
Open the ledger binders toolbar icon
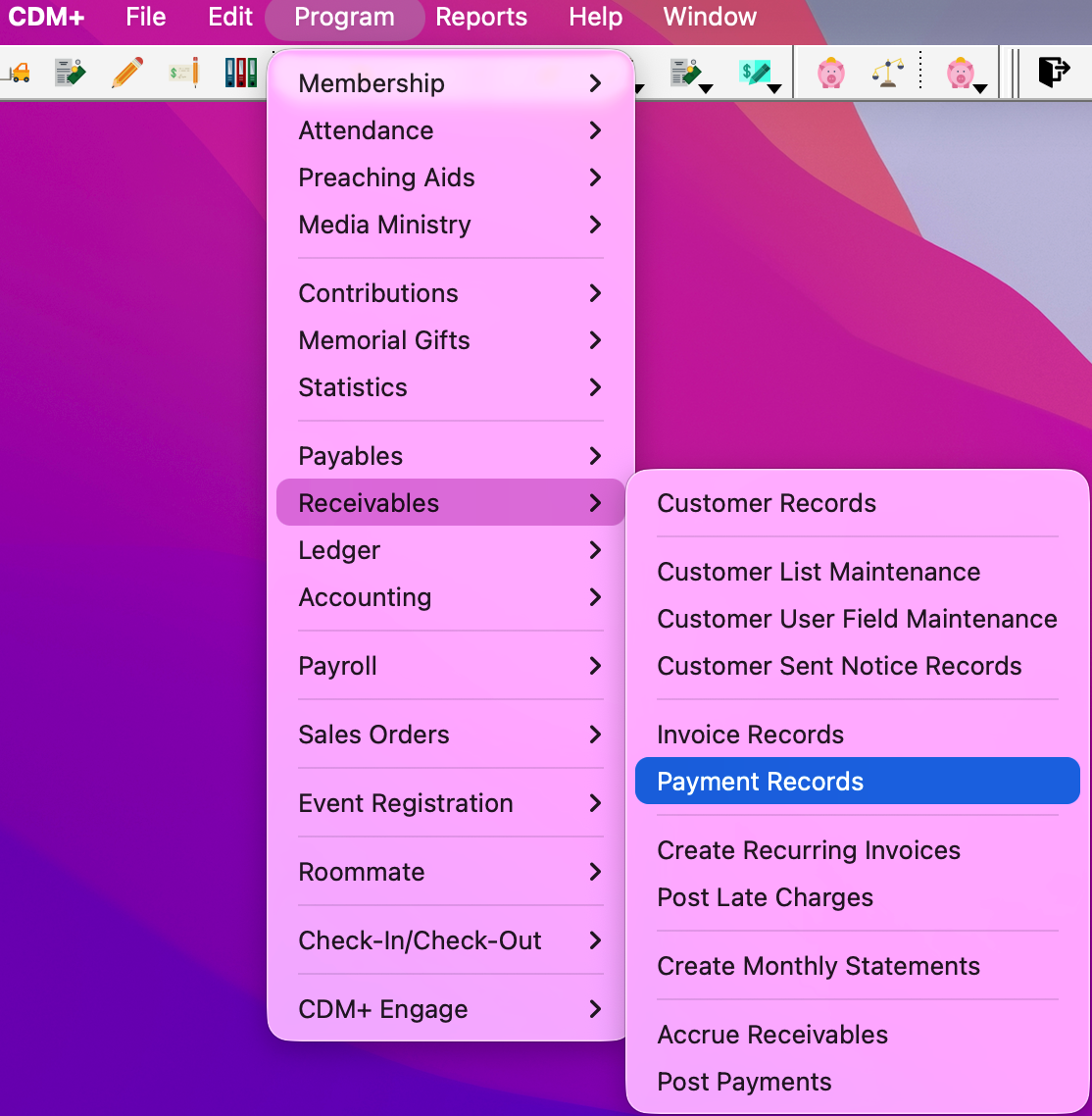240,73
